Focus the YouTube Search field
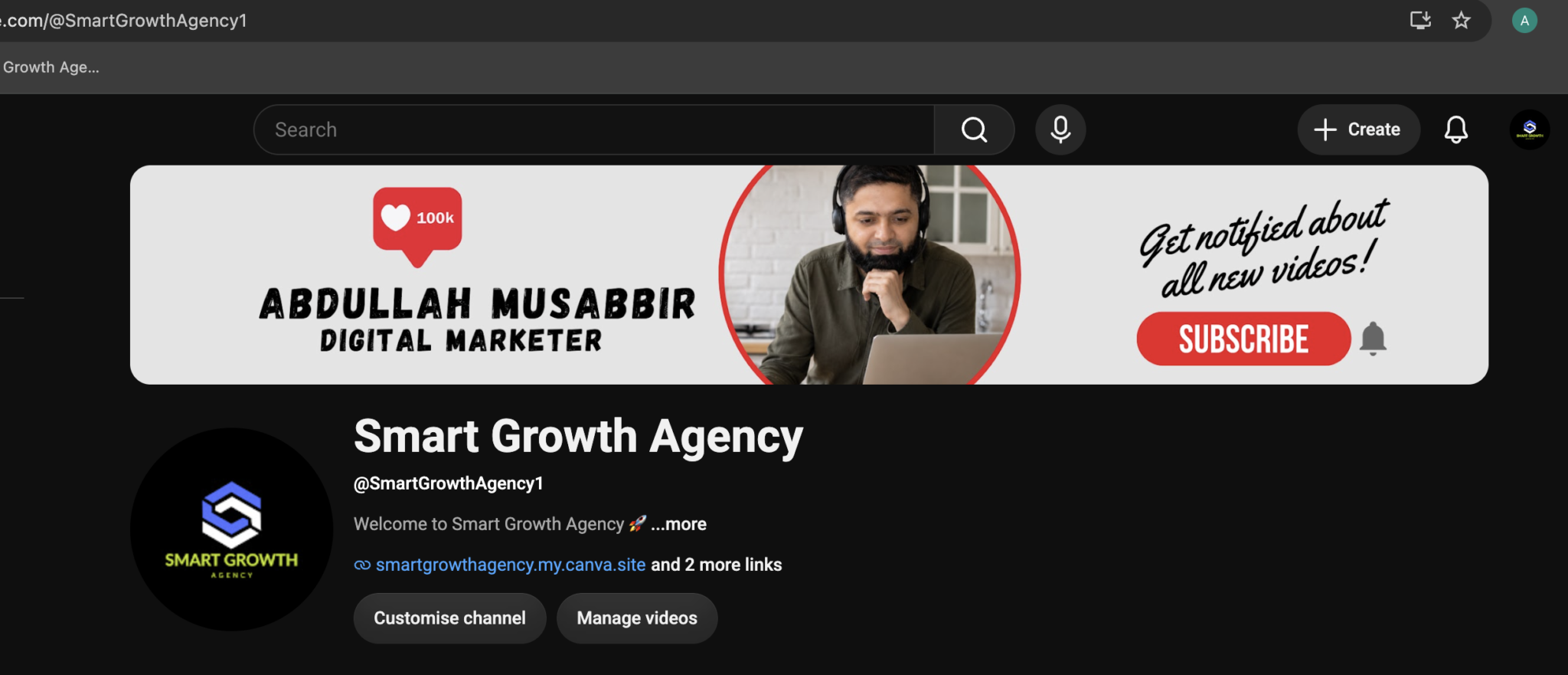The image size is (1568, 675). [x=594, y=129]
